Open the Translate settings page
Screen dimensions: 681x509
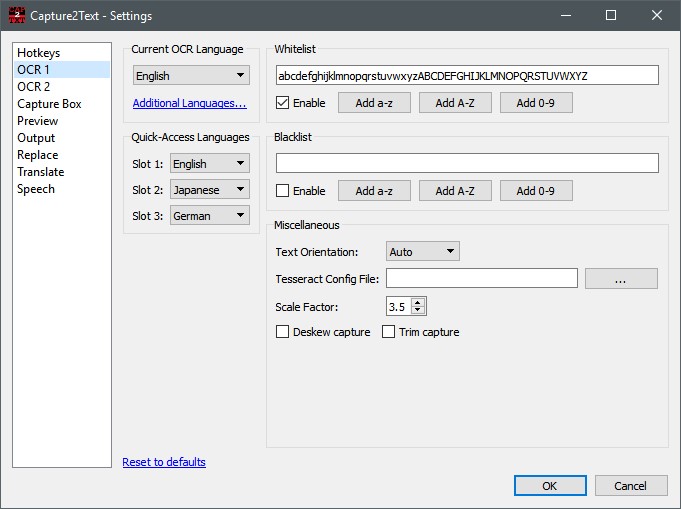pyautogui.click(x=40, y=172)
